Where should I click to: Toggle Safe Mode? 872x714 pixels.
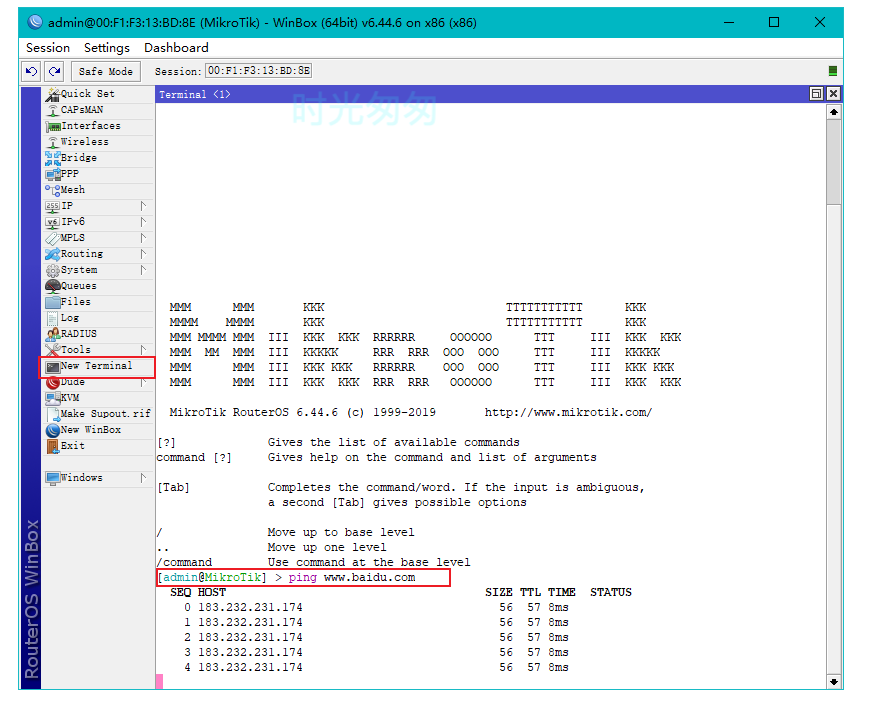[106, 72]
